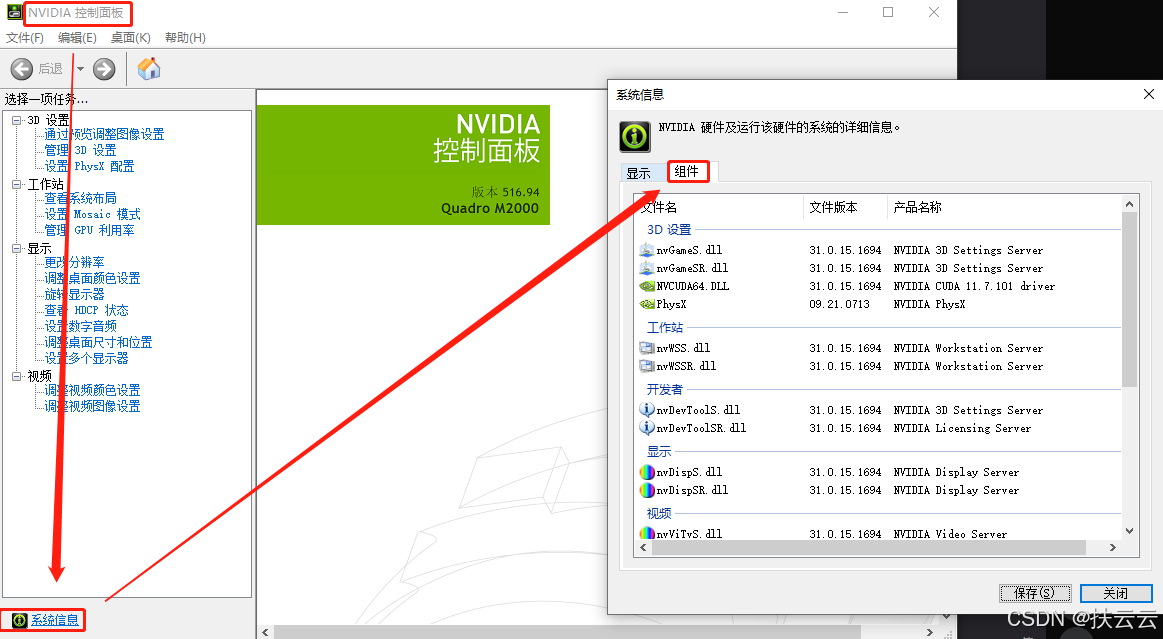This screenshot has height=639, width=1163.
Task: Collapse the 3D 设置 tree node
Action: click(x=17, y=120)
